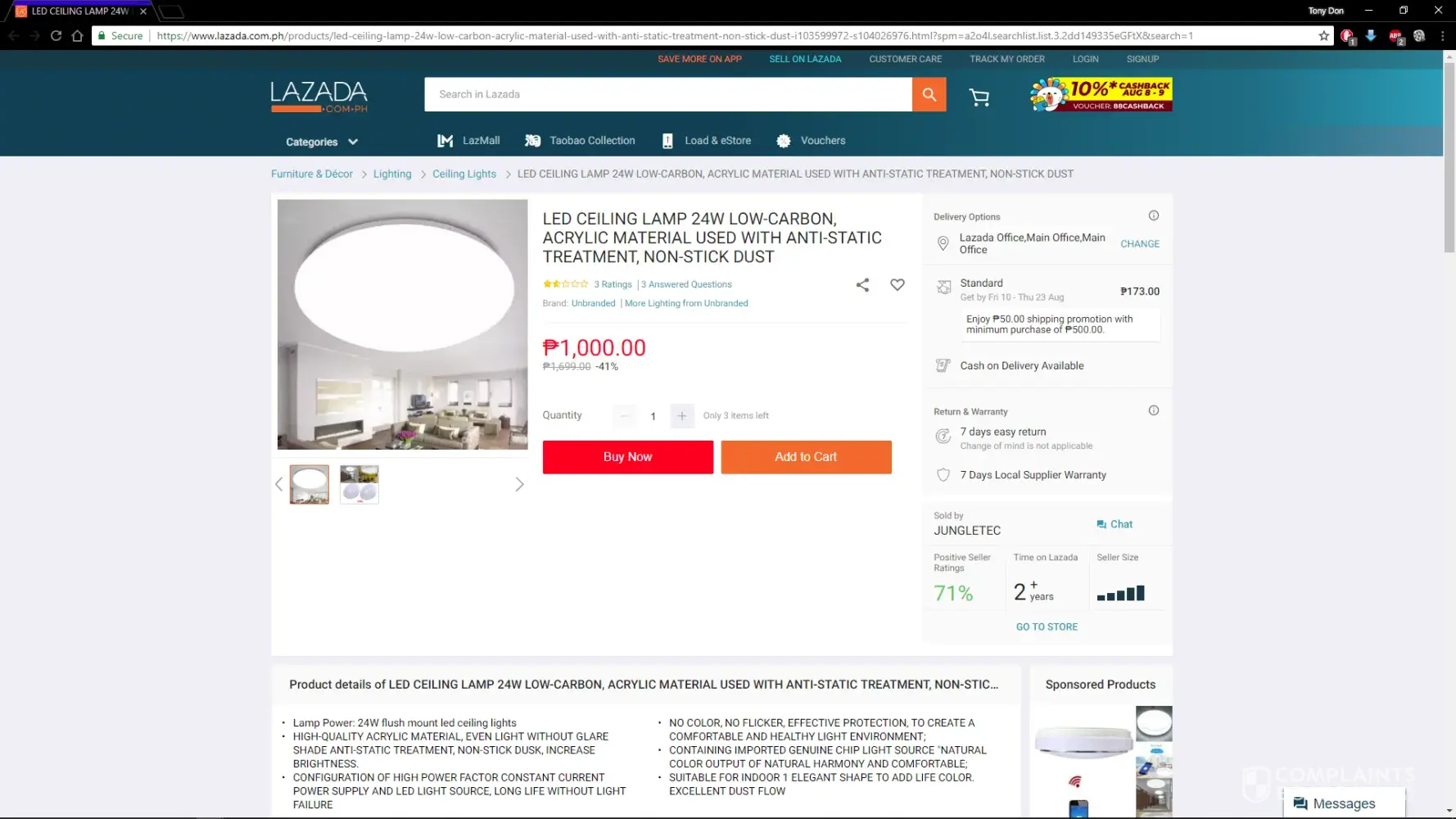
Task: Open Sell On Lazada link
Action: [x=805, y=59]
